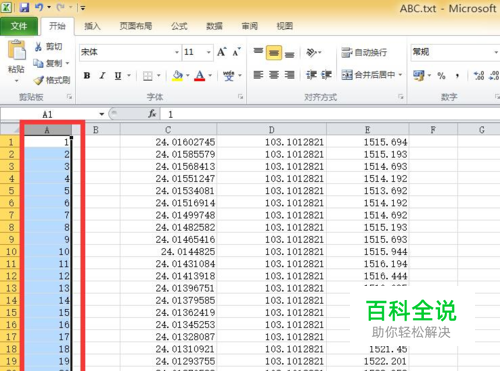Open the font size dropdown arrow
The width and height of the screenshot is (500, 371).
pyautogui.click(x=209, y=52)
